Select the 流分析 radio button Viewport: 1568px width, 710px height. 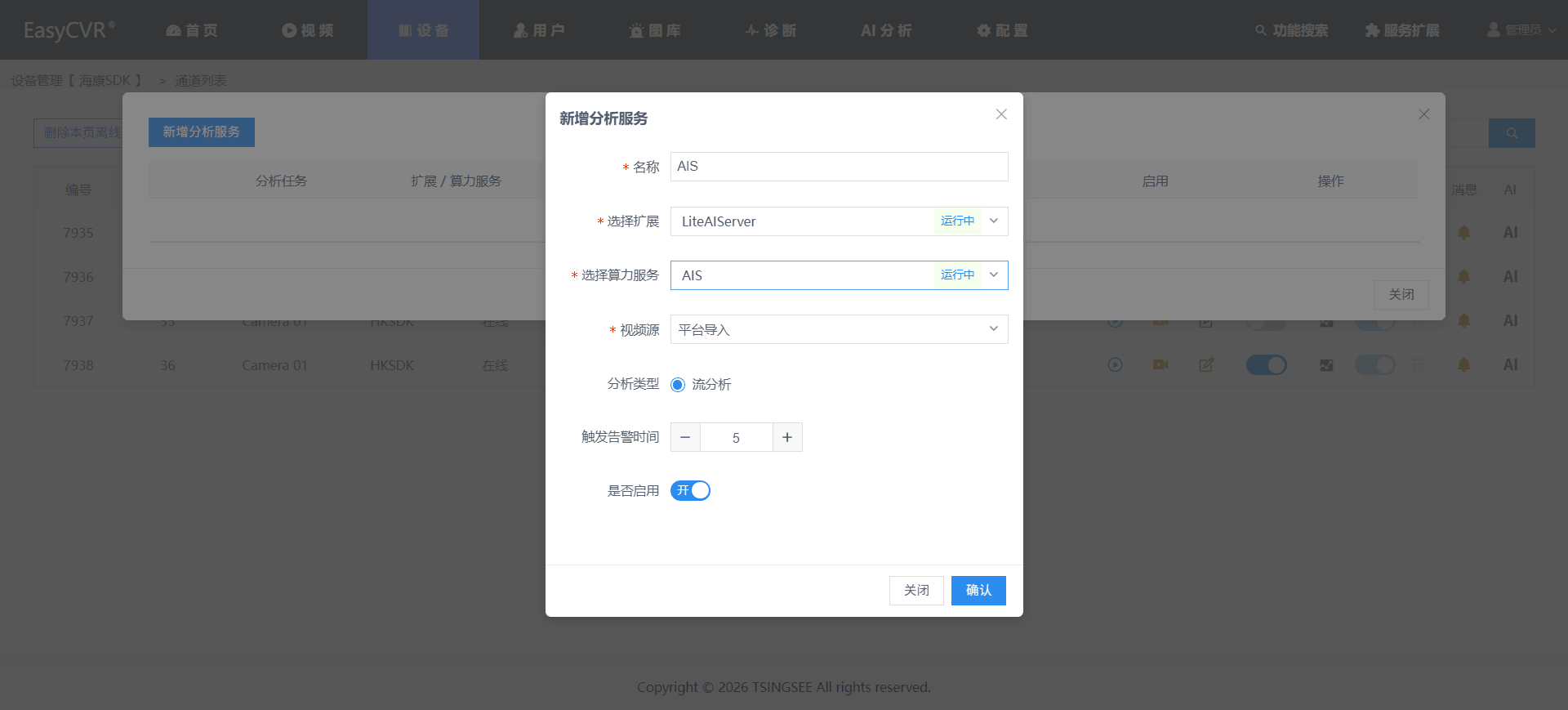pyautogui.click(x=678, y=384)
